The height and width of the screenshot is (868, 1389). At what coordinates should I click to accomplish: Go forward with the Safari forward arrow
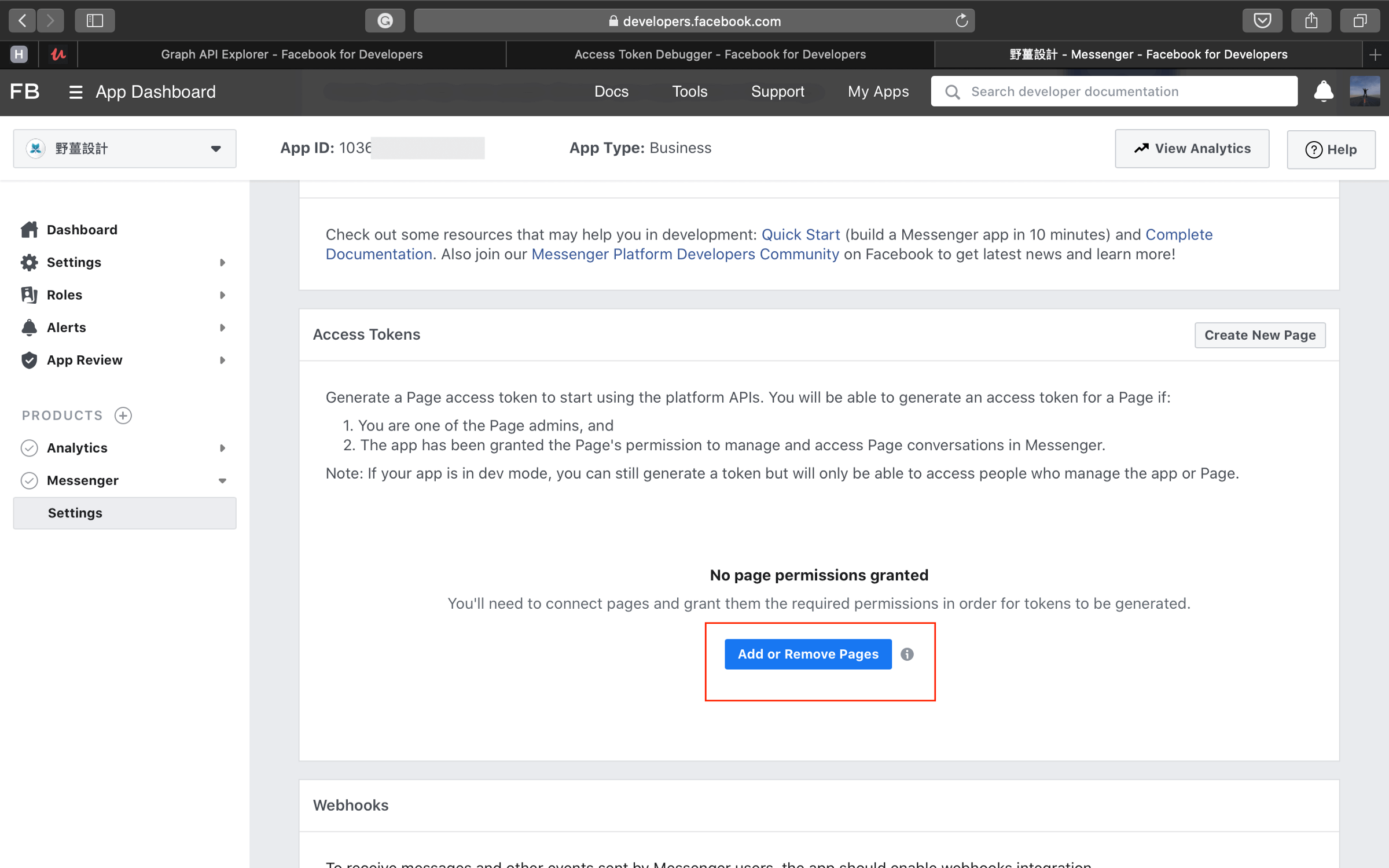pos(50,21)
